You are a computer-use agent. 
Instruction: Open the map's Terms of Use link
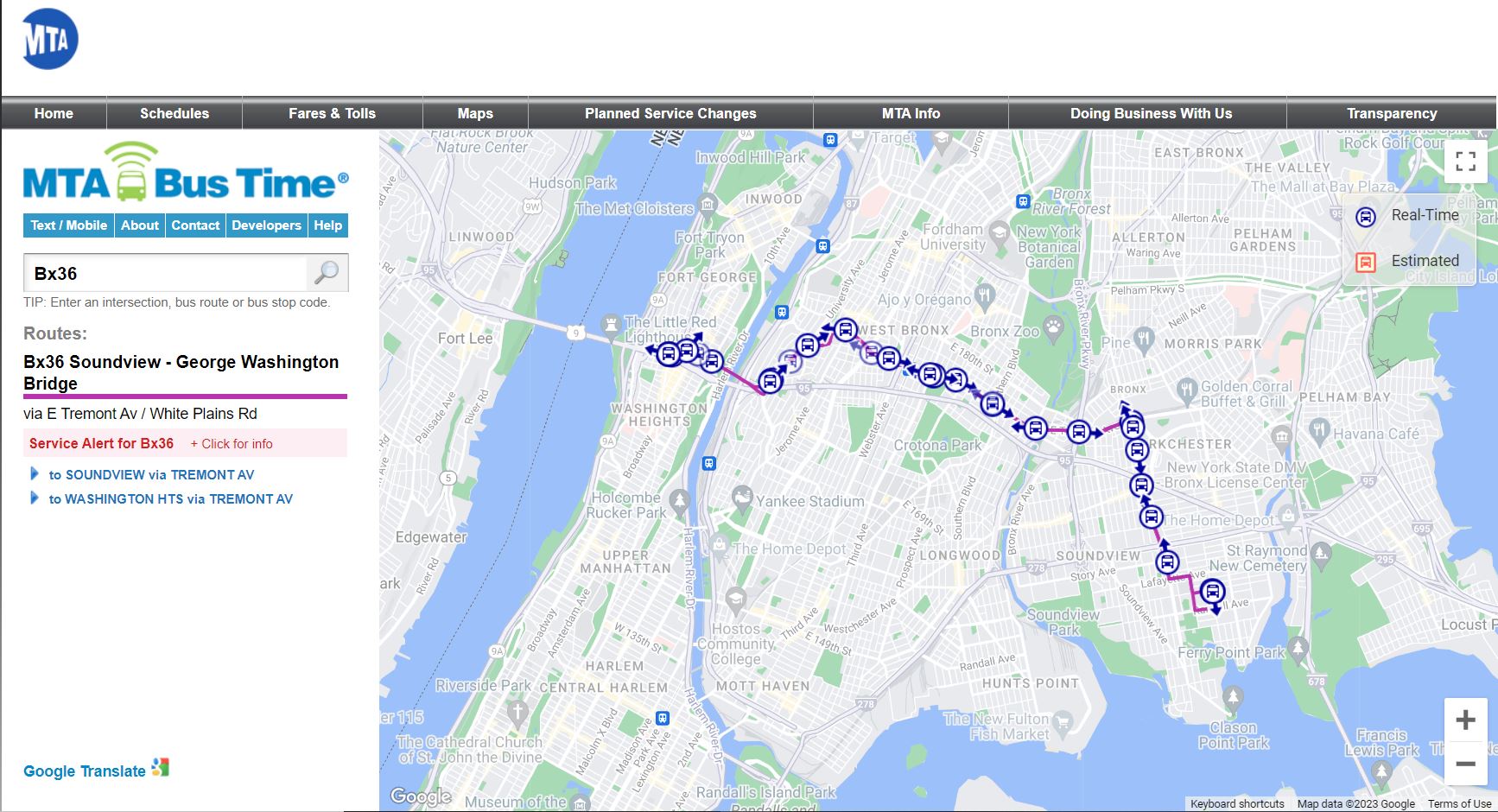[x=1459, y=803]
